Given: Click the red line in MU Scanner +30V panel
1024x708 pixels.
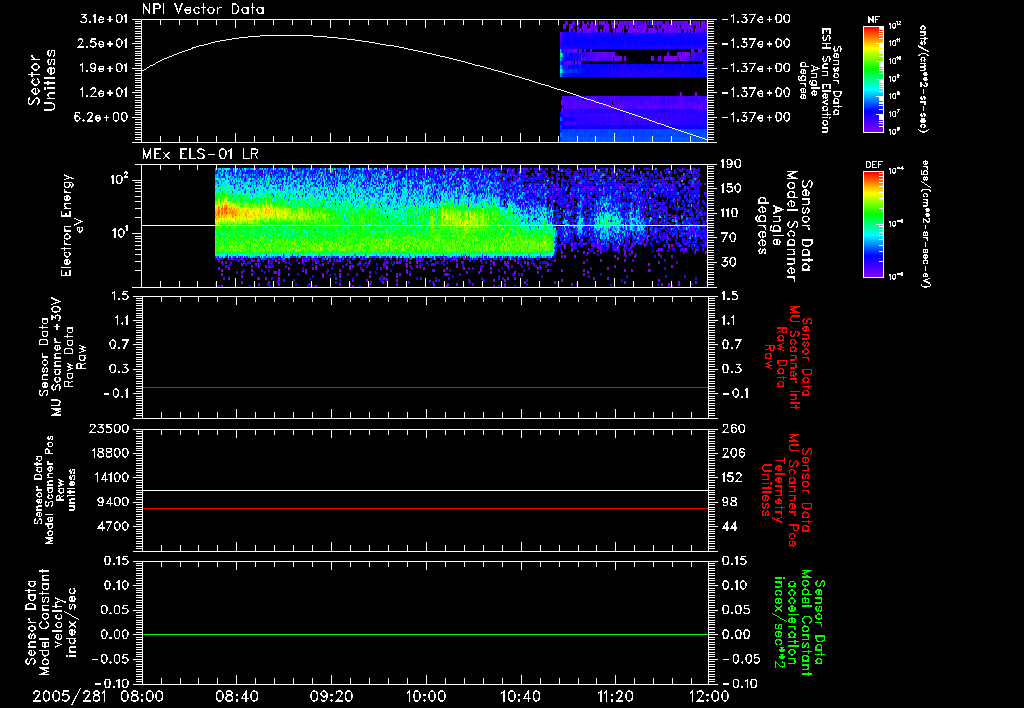Looking at the screenshot, I should pyautogui.click(x=425, y=387).
